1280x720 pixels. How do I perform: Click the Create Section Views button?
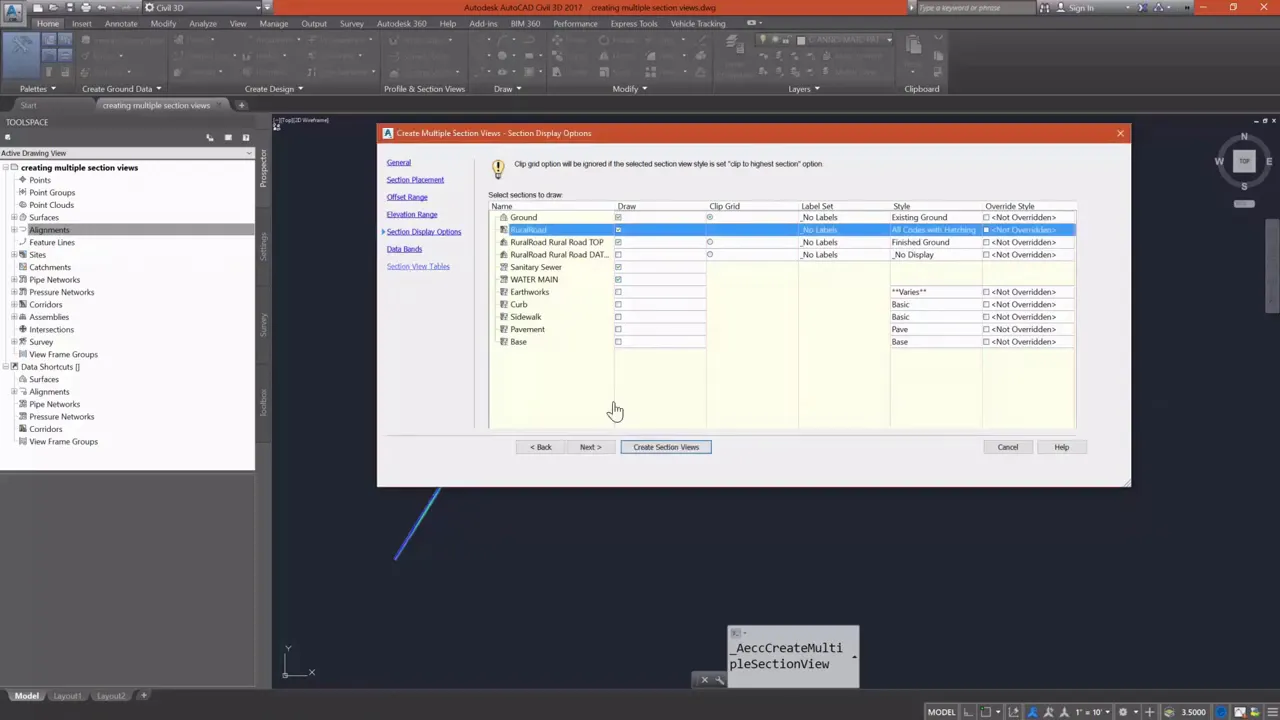tap(666, 447)
